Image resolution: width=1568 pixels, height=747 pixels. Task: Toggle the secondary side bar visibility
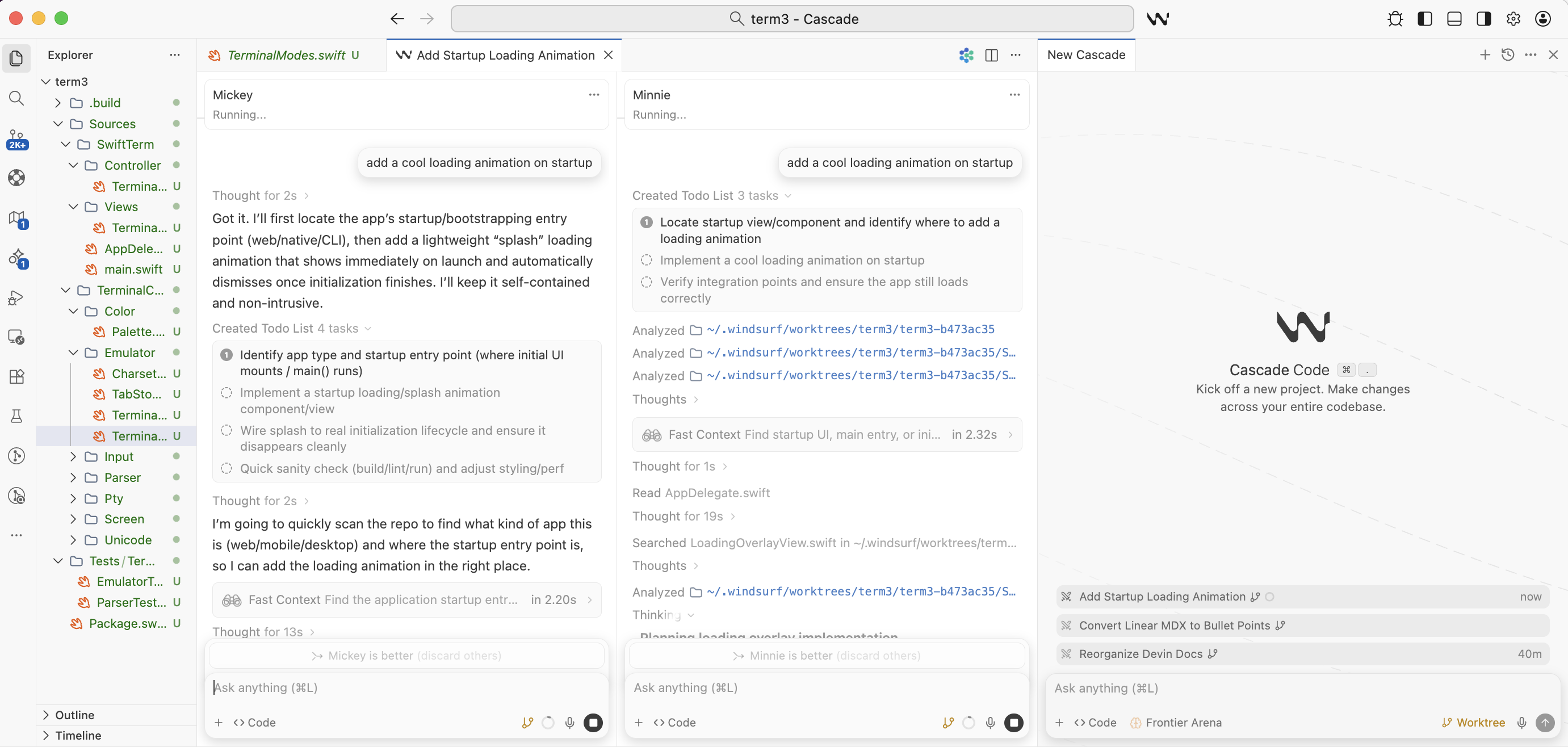point(1483,19)
